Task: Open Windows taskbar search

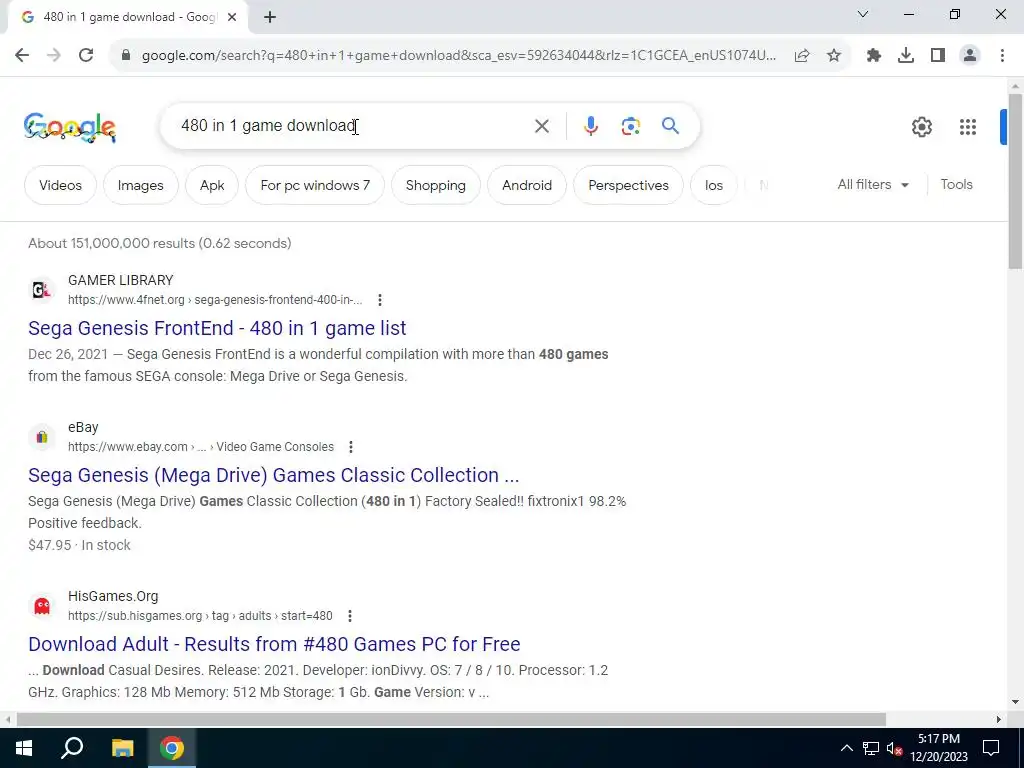Action: click(72, 748)
